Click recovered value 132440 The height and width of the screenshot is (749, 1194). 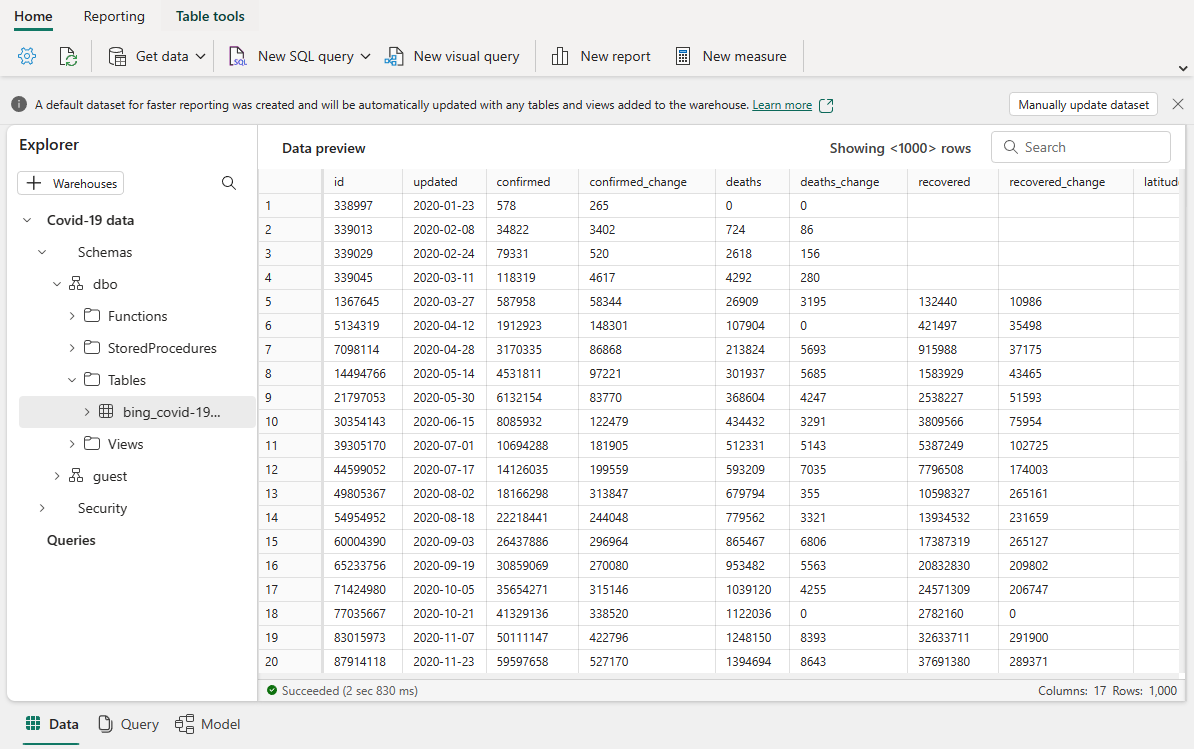pos(952,301)
